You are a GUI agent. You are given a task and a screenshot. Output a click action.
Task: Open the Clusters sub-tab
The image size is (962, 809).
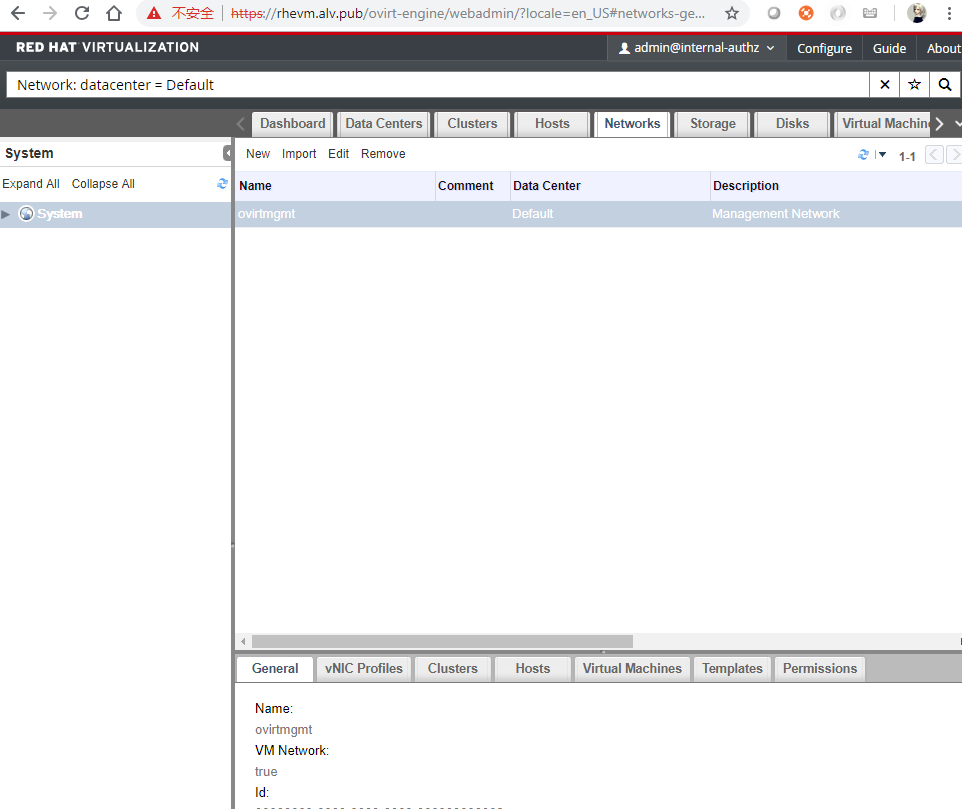point(453,669)
